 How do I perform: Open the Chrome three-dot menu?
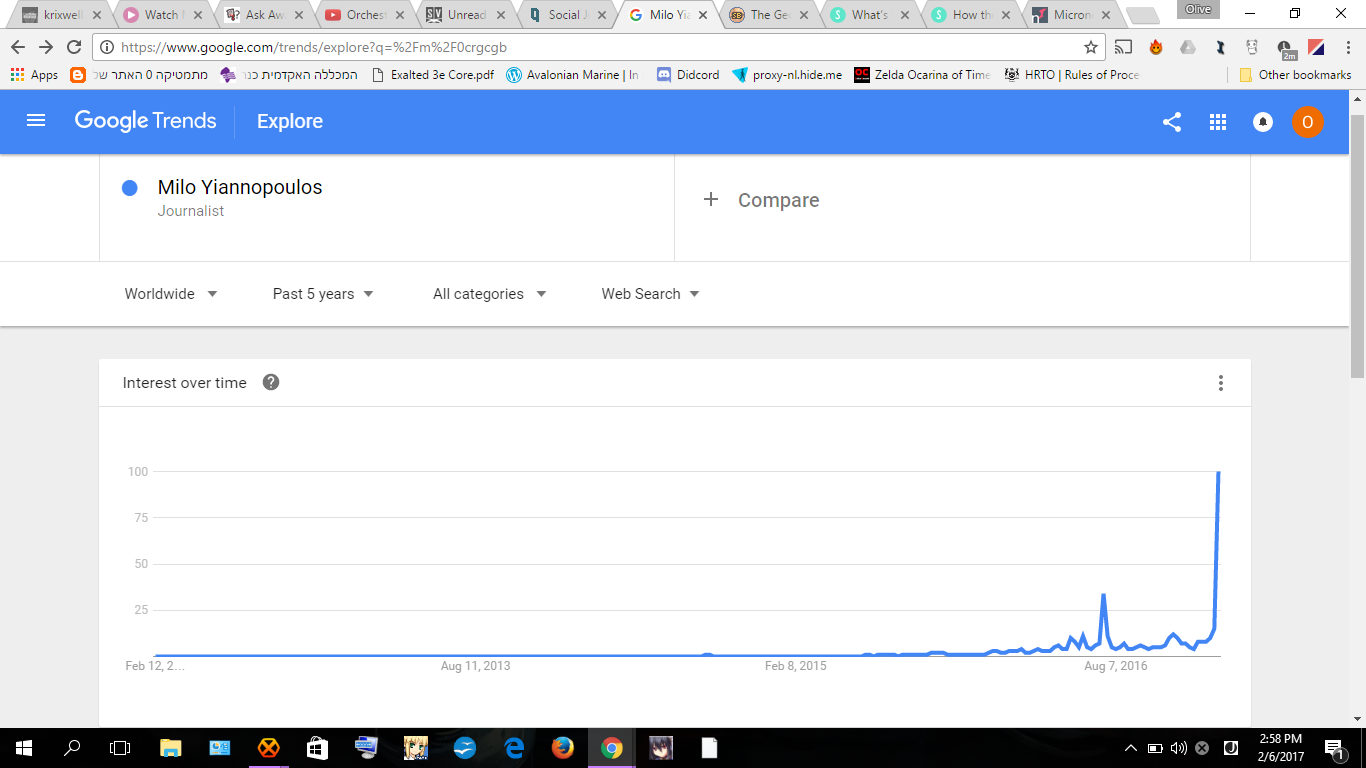point(1347,47)
